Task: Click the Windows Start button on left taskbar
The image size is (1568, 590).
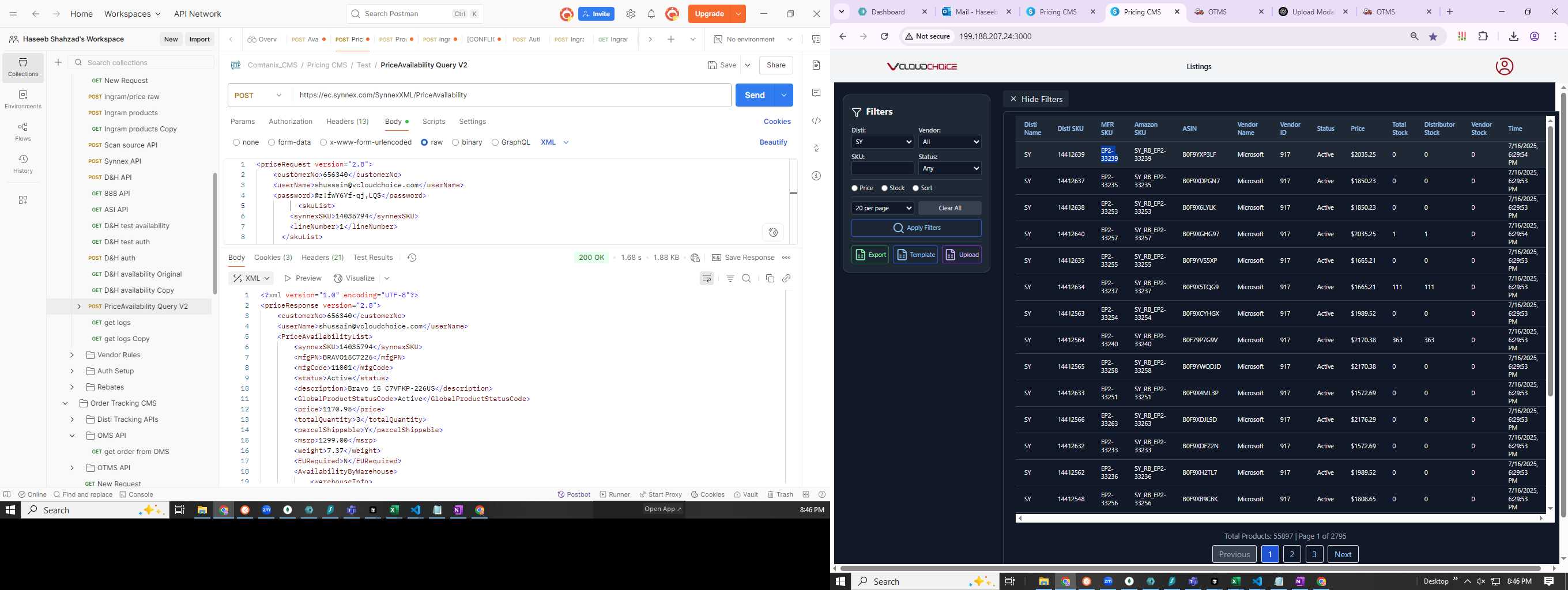Action: pyautogui.click(x=10, y=510)
